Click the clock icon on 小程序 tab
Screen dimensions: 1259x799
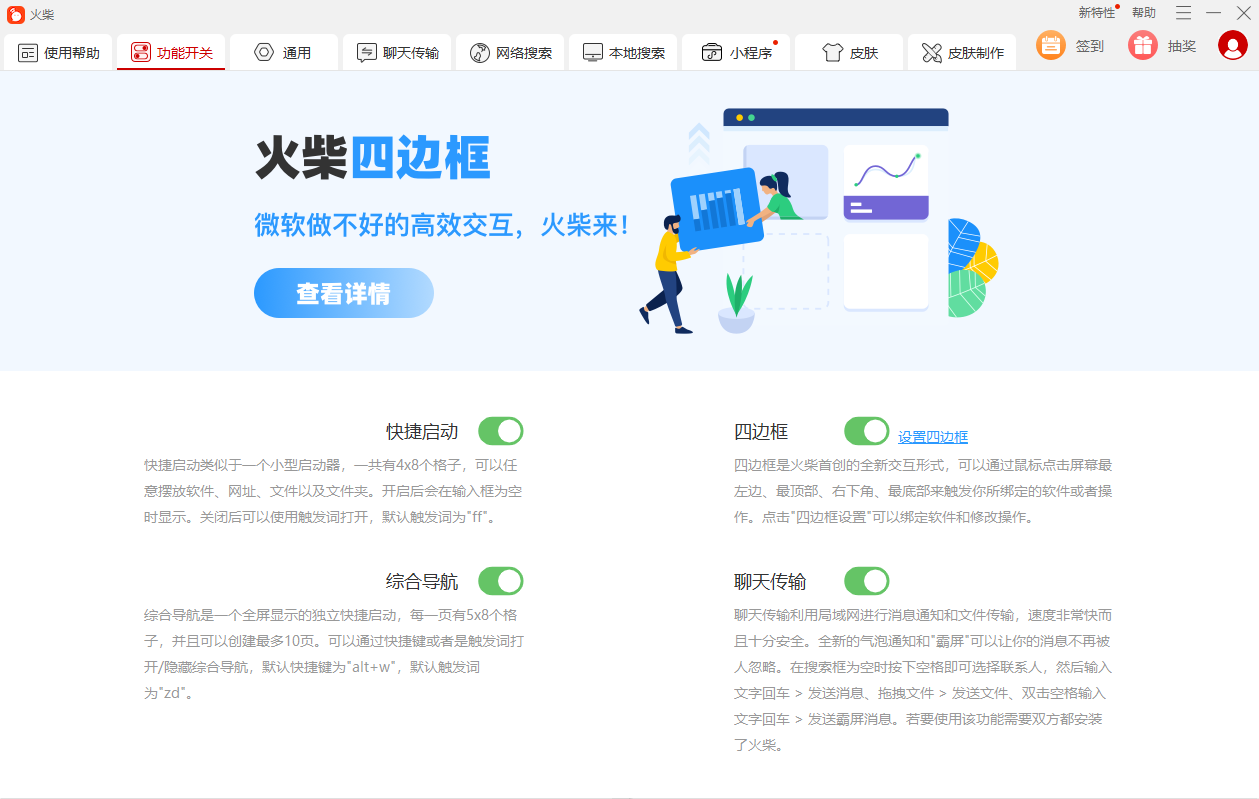[712, 52]
